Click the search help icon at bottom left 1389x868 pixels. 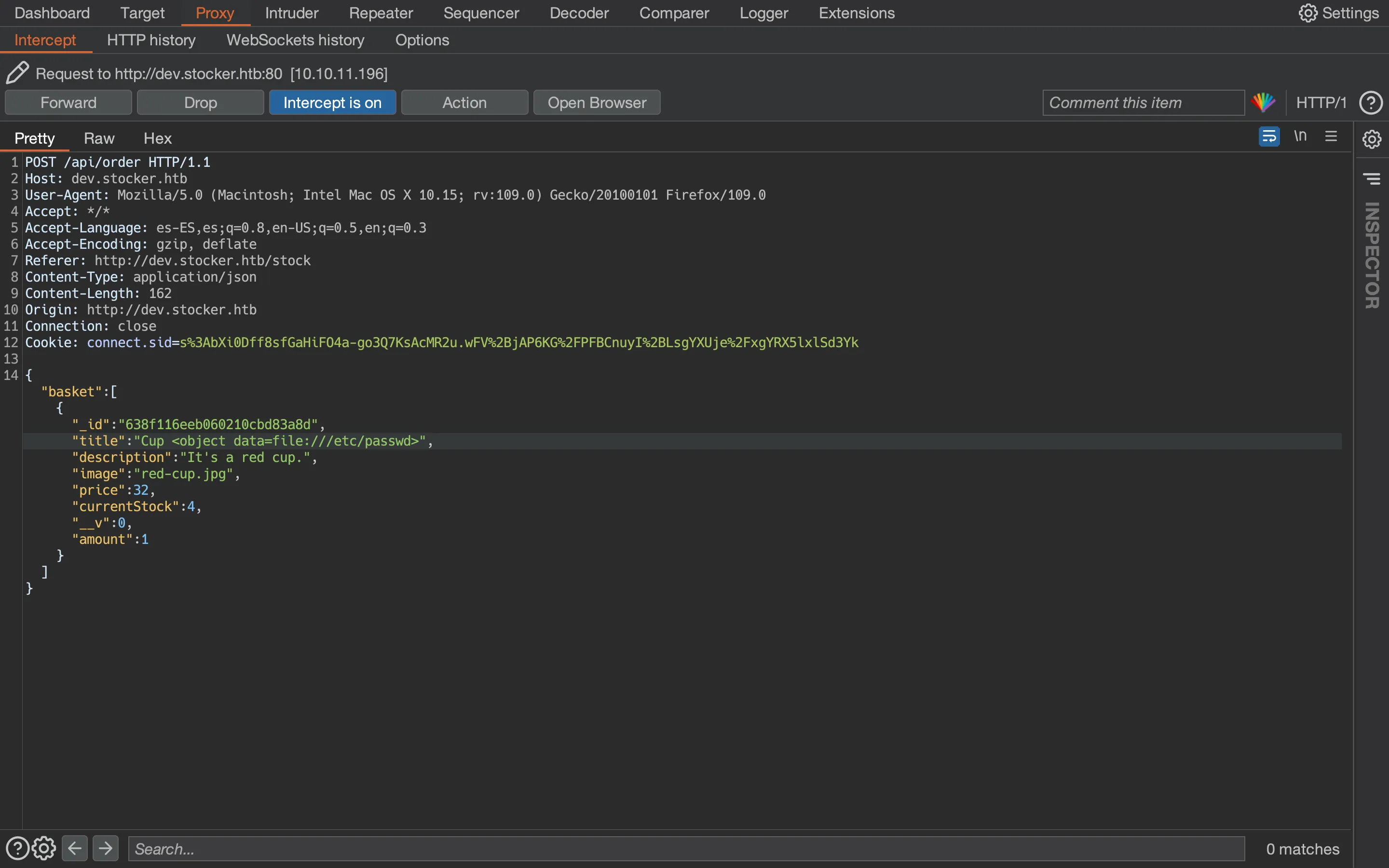coord(17,849)
